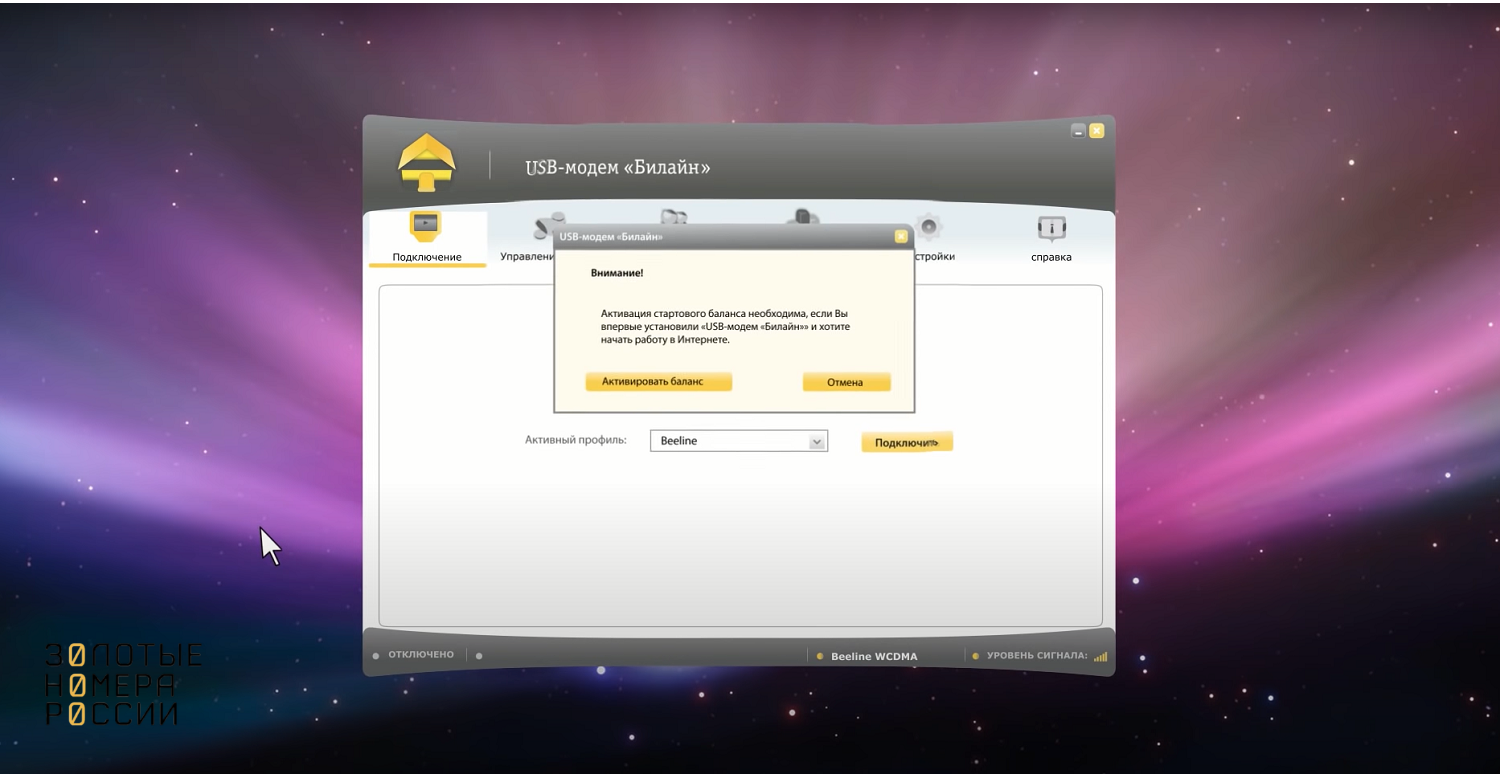
Task: Click the Золотые номера России watermark logo
Action: (x=123, y=685)
